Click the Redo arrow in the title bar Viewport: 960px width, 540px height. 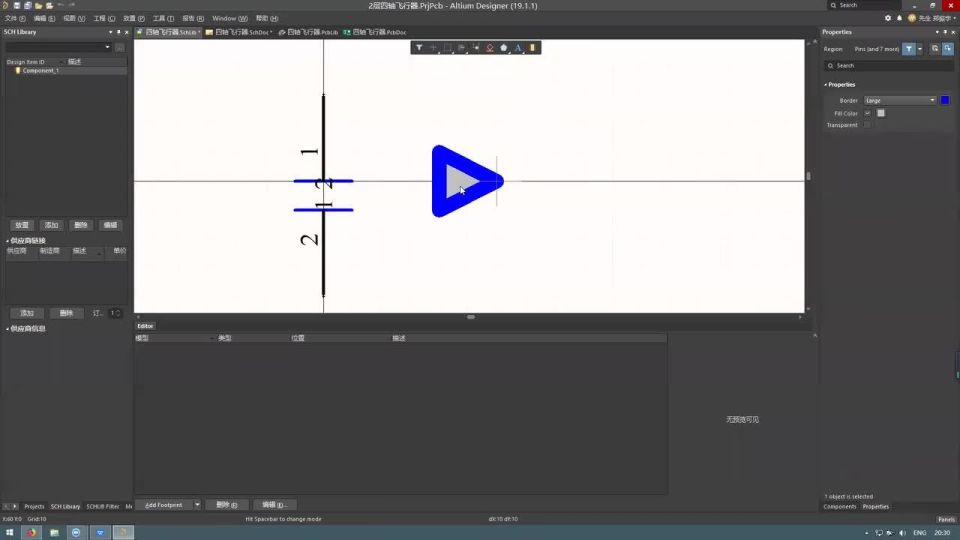(72, 6)
